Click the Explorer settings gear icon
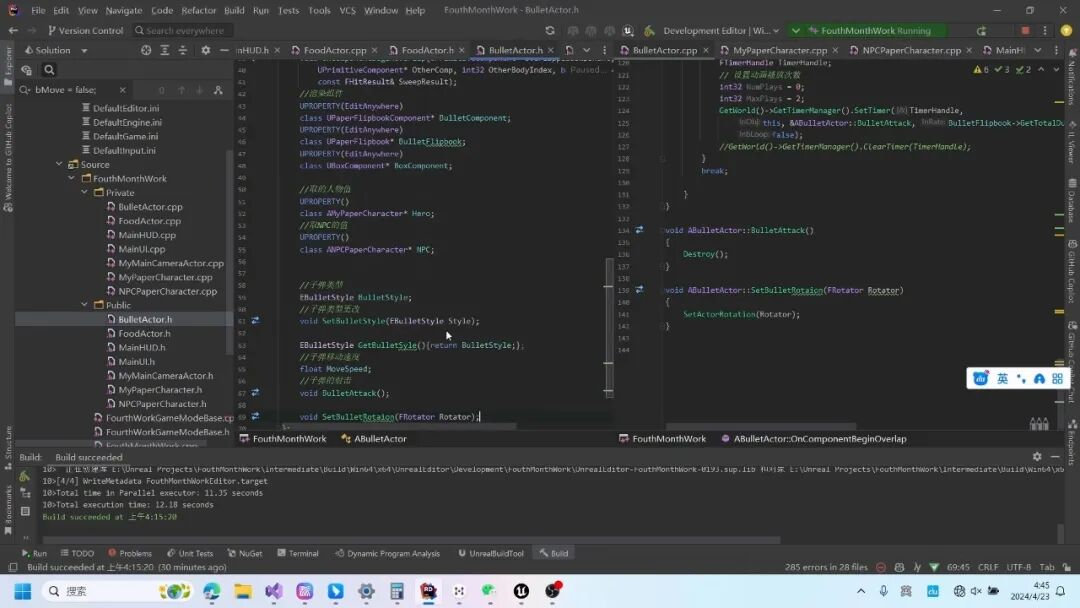The image size is (1080, 608). point(205,50)
